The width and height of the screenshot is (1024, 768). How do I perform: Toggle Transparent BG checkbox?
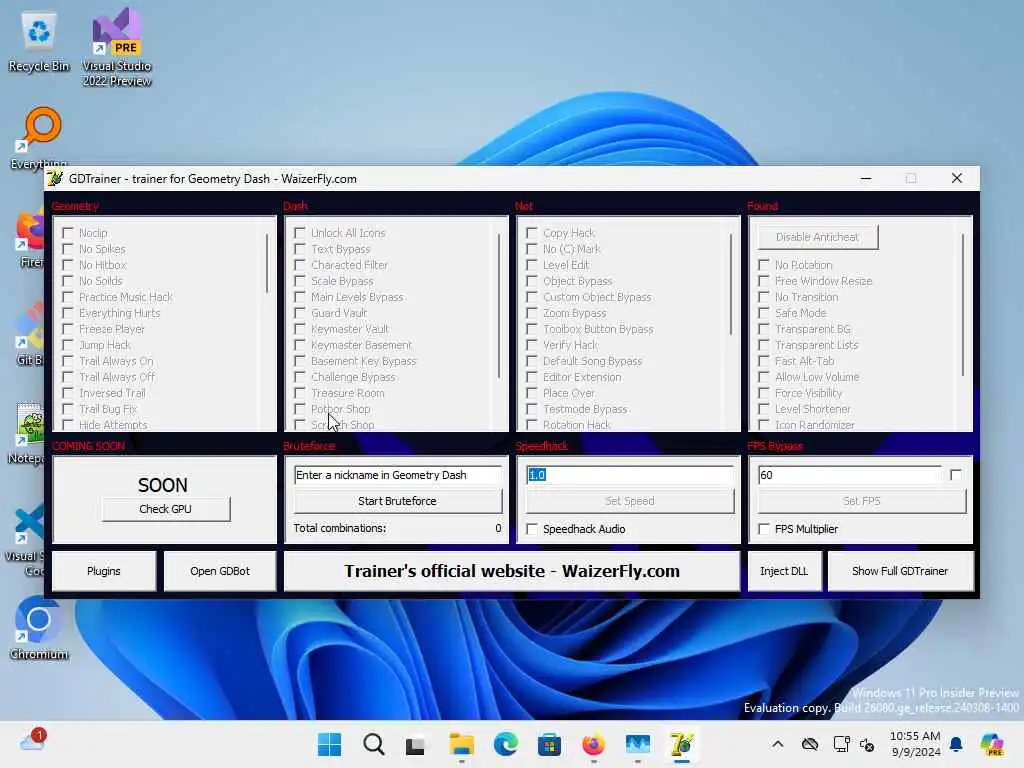763,328
